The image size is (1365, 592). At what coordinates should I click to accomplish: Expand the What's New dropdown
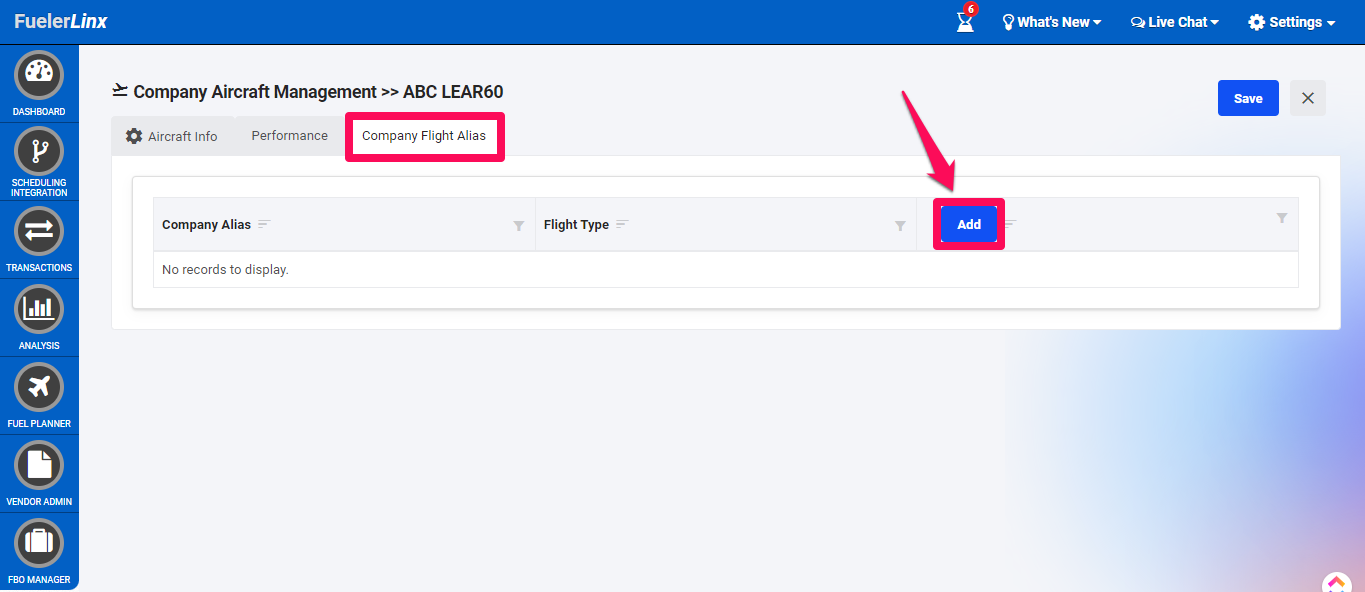tap(1052, 22)
